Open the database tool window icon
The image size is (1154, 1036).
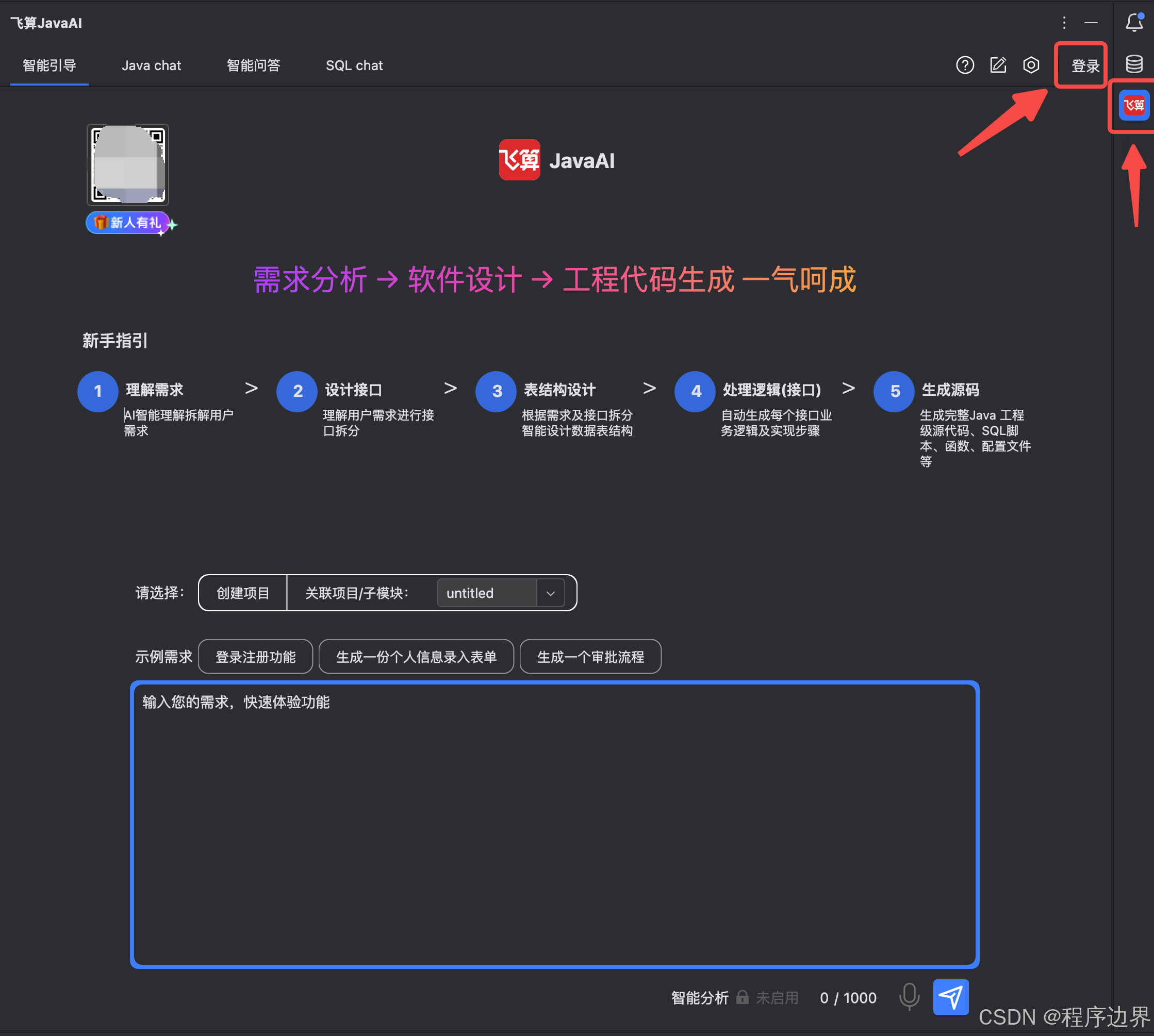(x=1134, y=64)
